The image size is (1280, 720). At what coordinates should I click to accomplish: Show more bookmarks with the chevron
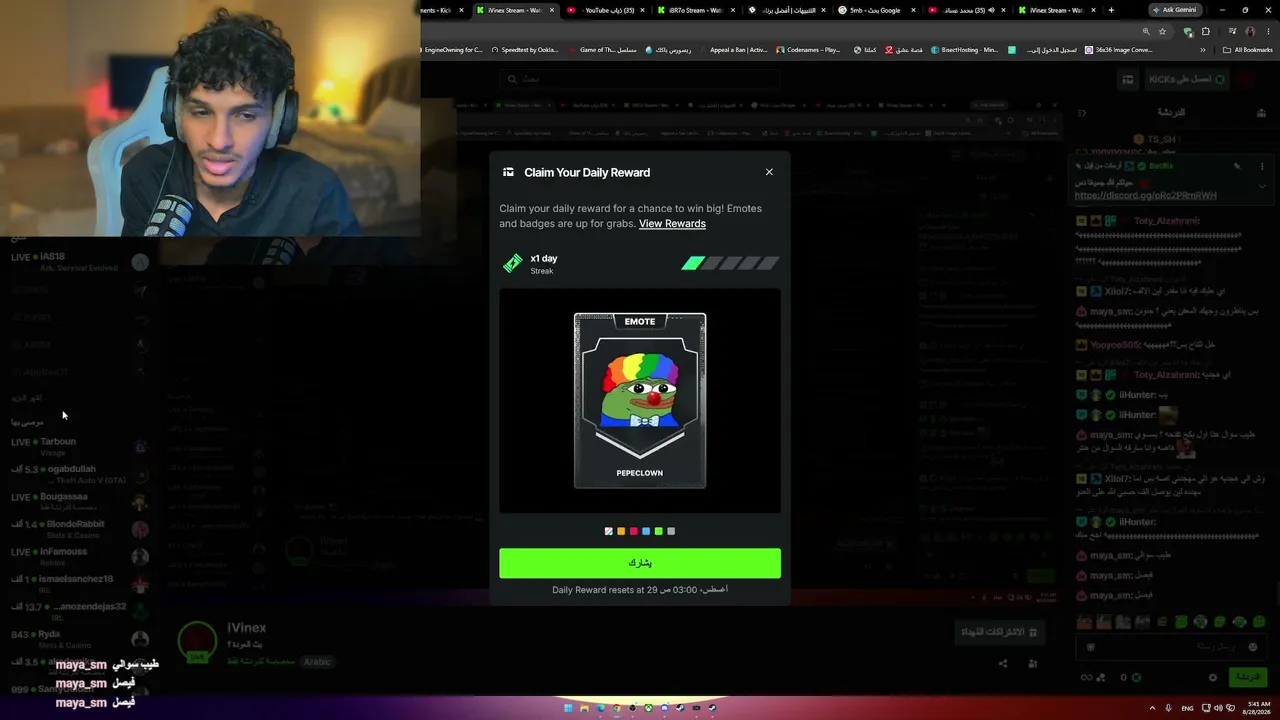pyautogui.click(x=1203, y=49)
